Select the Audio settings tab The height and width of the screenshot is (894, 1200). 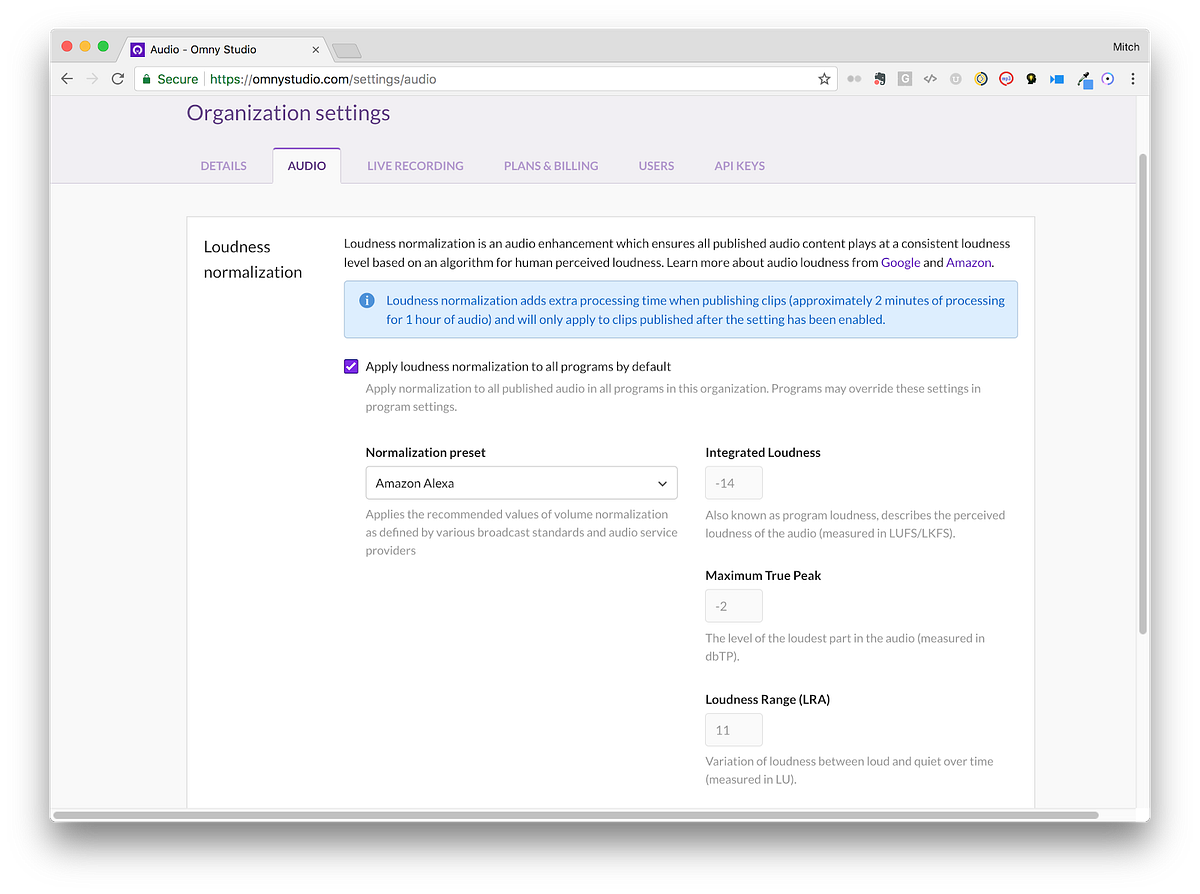point(307,166)
